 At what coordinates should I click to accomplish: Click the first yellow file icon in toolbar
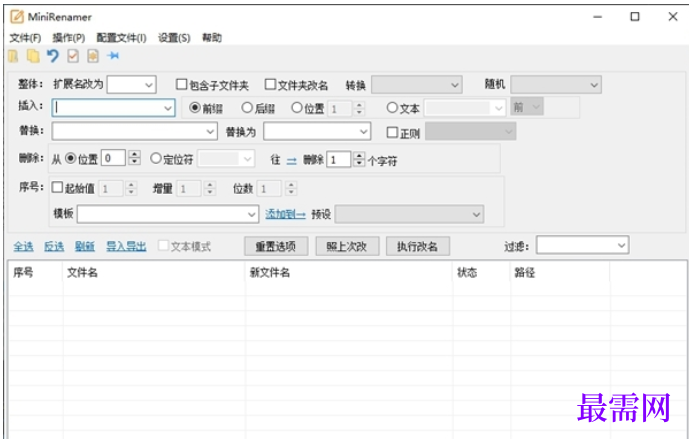pos(14,56)
